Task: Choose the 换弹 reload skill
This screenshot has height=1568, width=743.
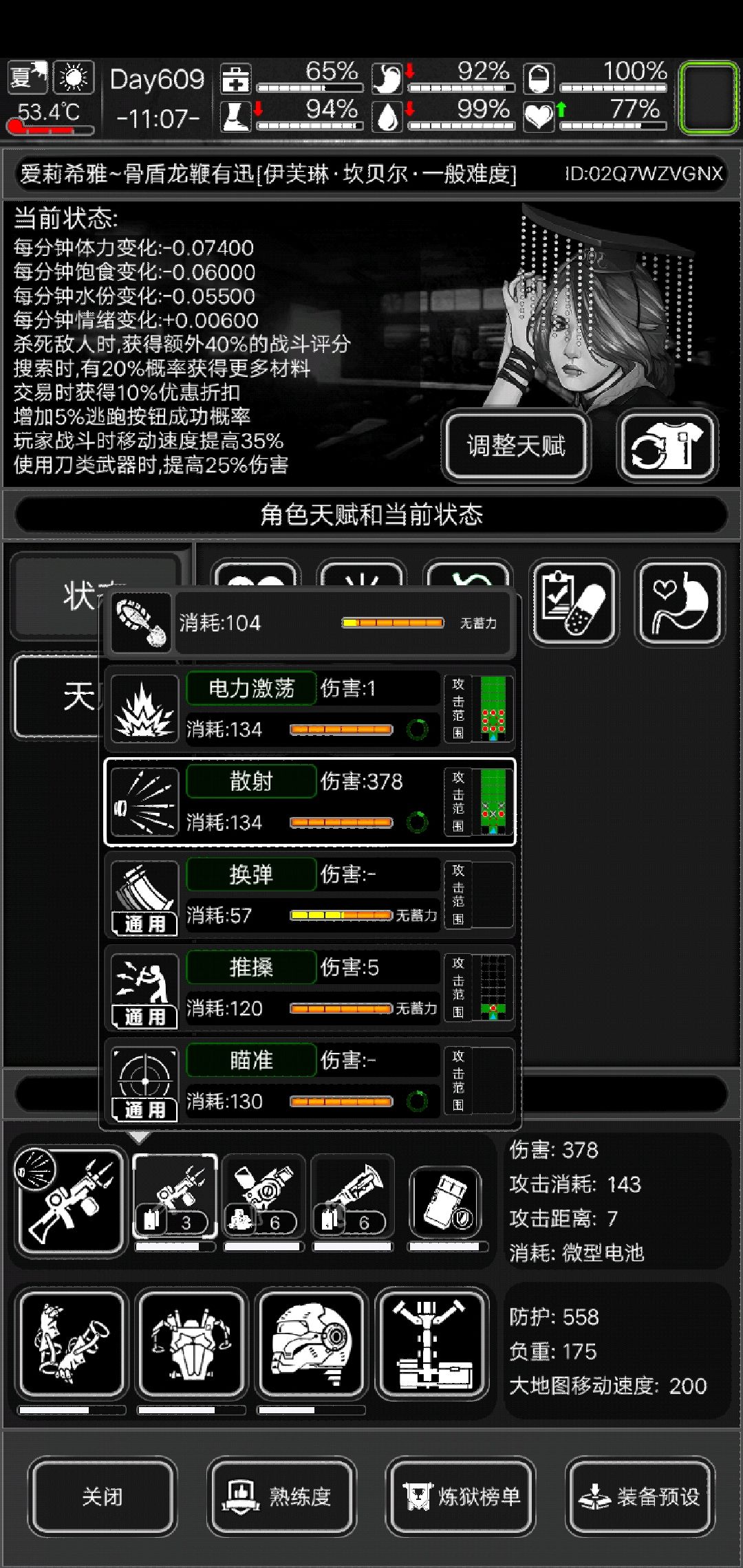Action: click(310, 895)
